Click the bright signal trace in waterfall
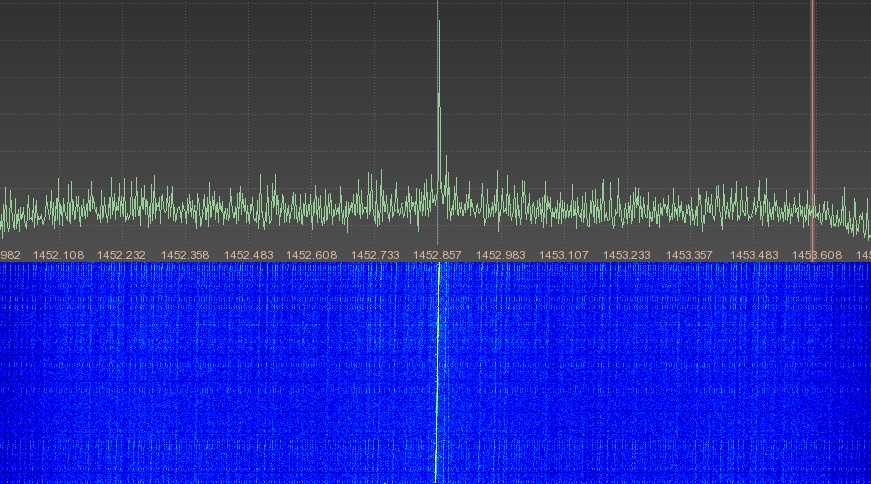This screenshot has height=484, width=871. coord(437,370)
